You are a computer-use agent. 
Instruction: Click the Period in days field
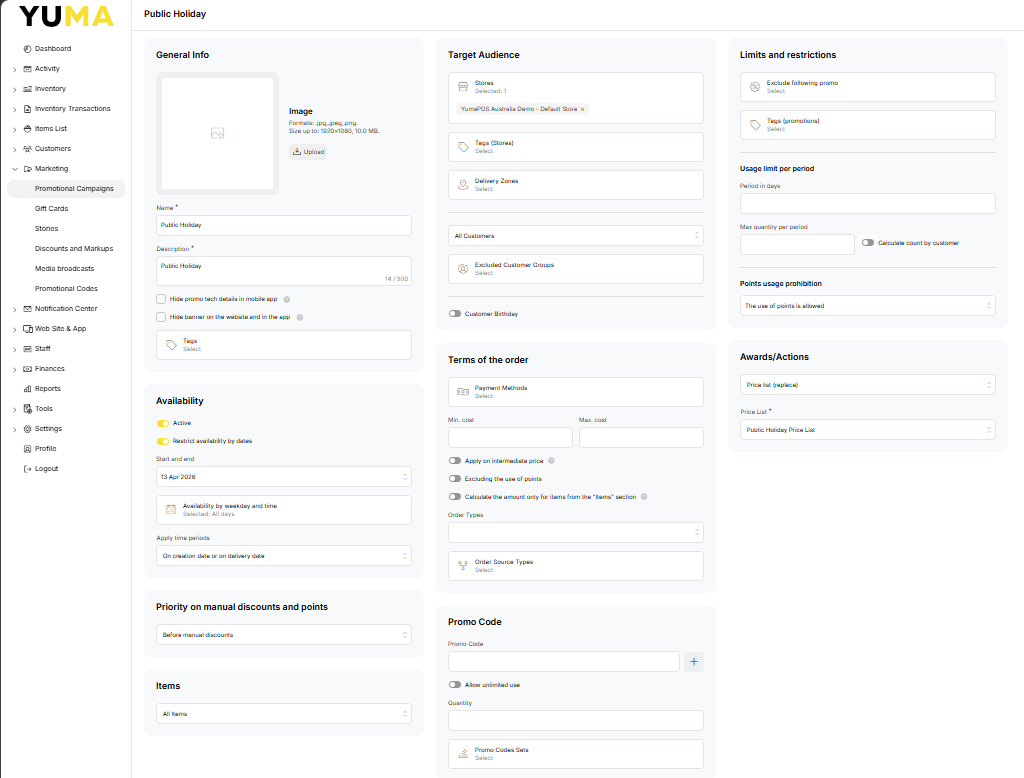tap(867, 203)
